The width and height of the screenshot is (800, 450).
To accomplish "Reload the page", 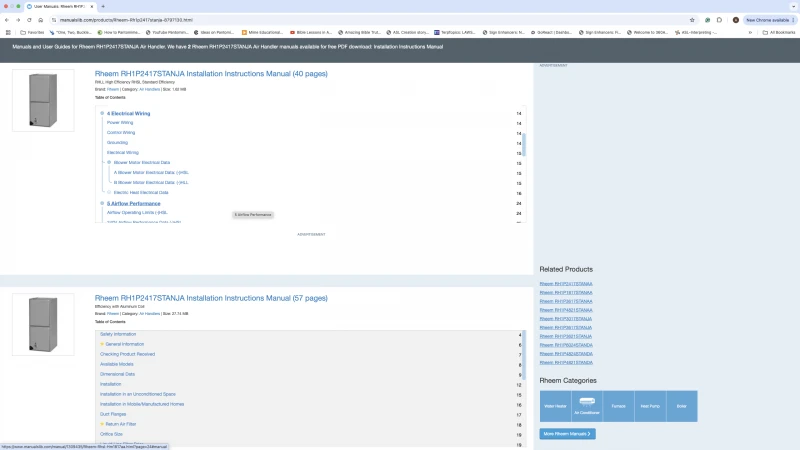I will click(29, 20).
